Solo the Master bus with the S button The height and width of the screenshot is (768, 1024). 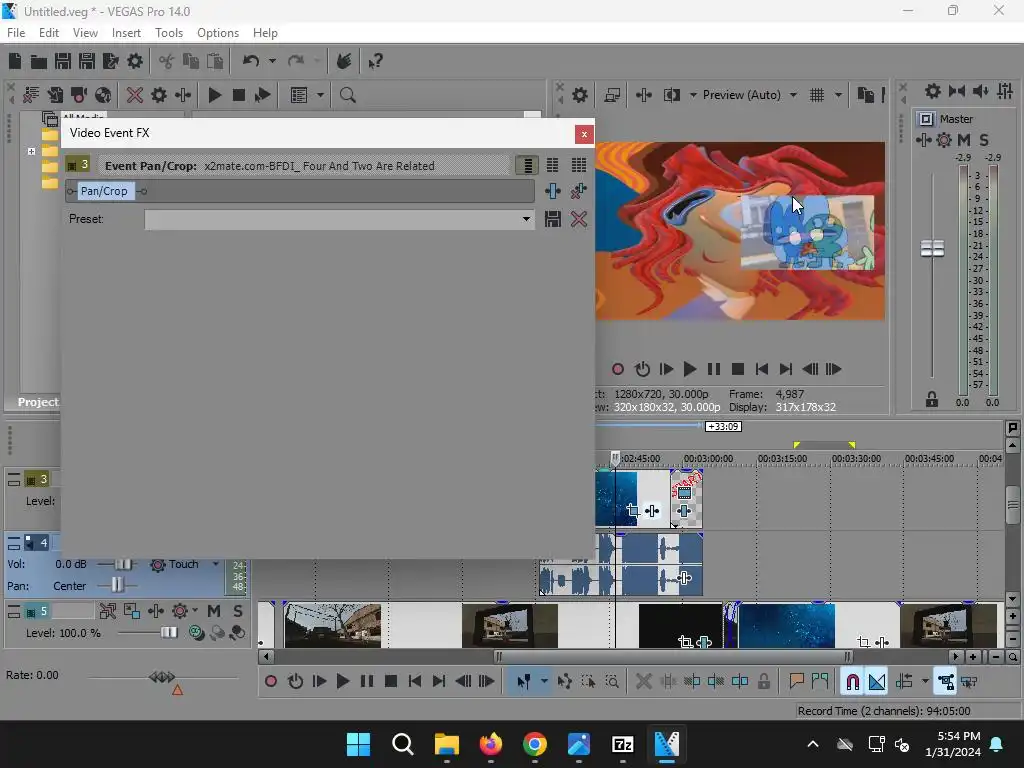984,140
